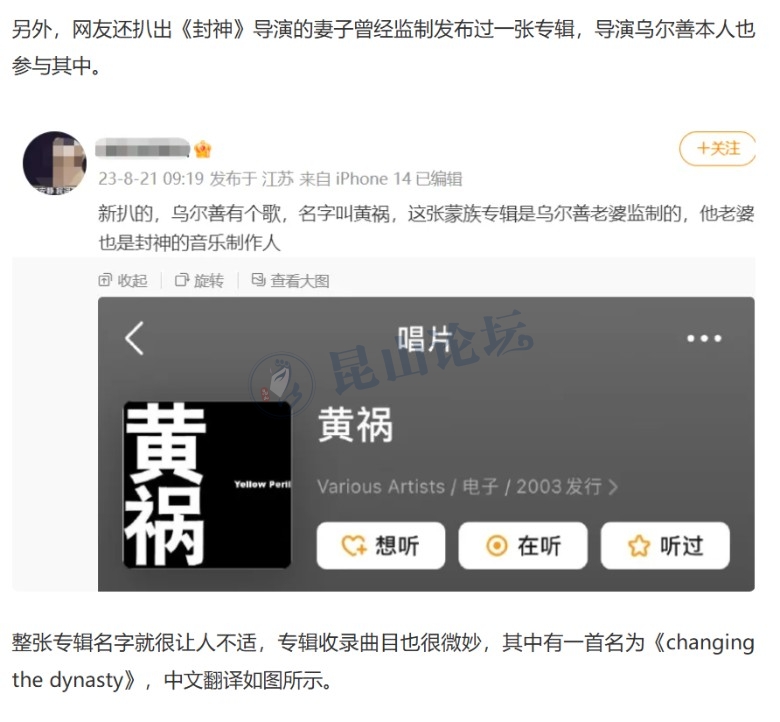This screenshot has width=780, height=722.
Task: Click the heart icon on 想听
Action: [x=354, y=546]
